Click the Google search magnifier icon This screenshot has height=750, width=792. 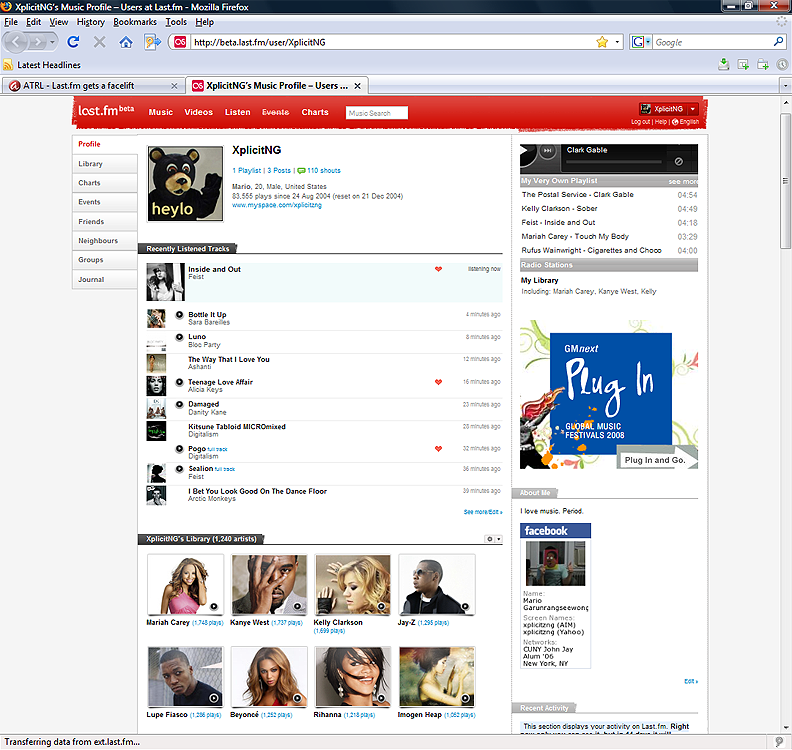[778, 42]
